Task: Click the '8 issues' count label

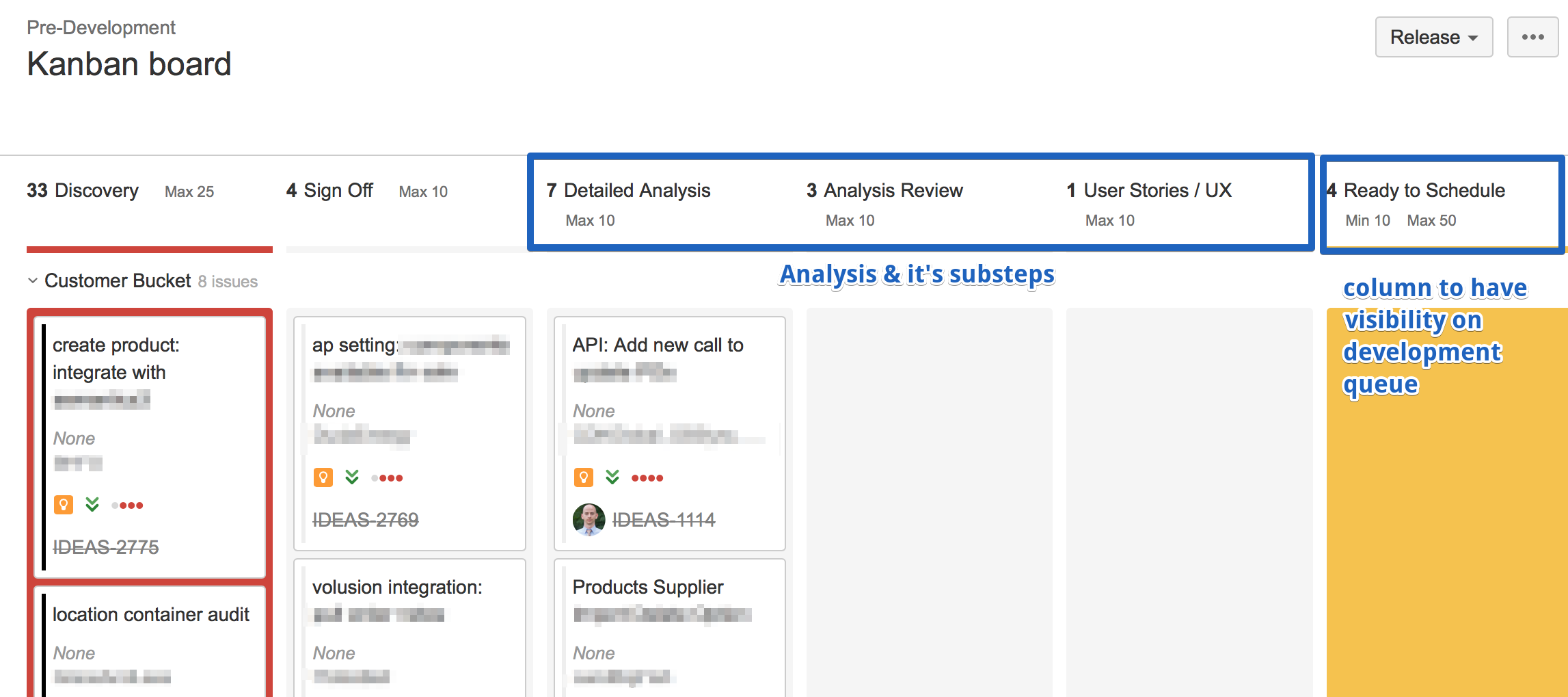Action: [228, 282]
